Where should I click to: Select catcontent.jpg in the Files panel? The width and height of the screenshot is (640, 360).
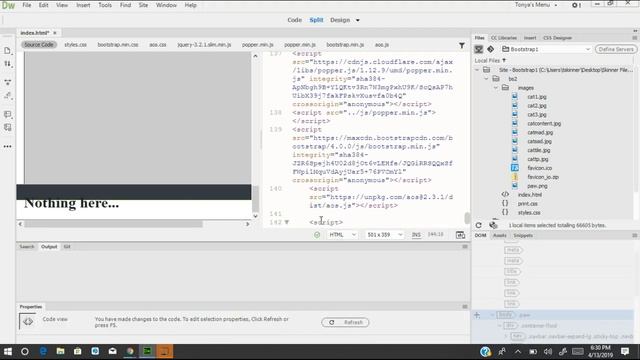544,123
